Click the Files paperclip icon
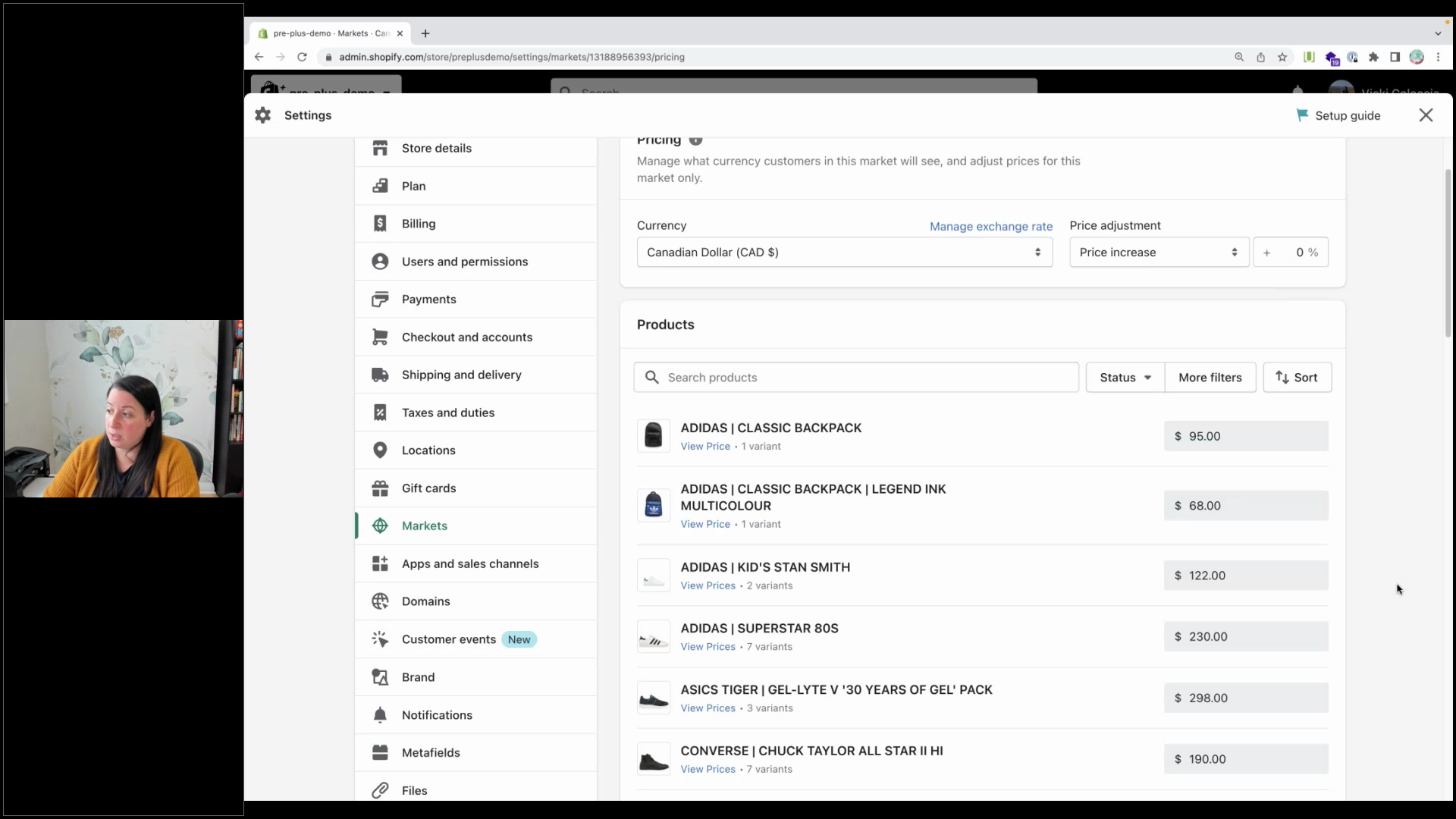This screenshot has width=1456, height=819. [380, 790]
